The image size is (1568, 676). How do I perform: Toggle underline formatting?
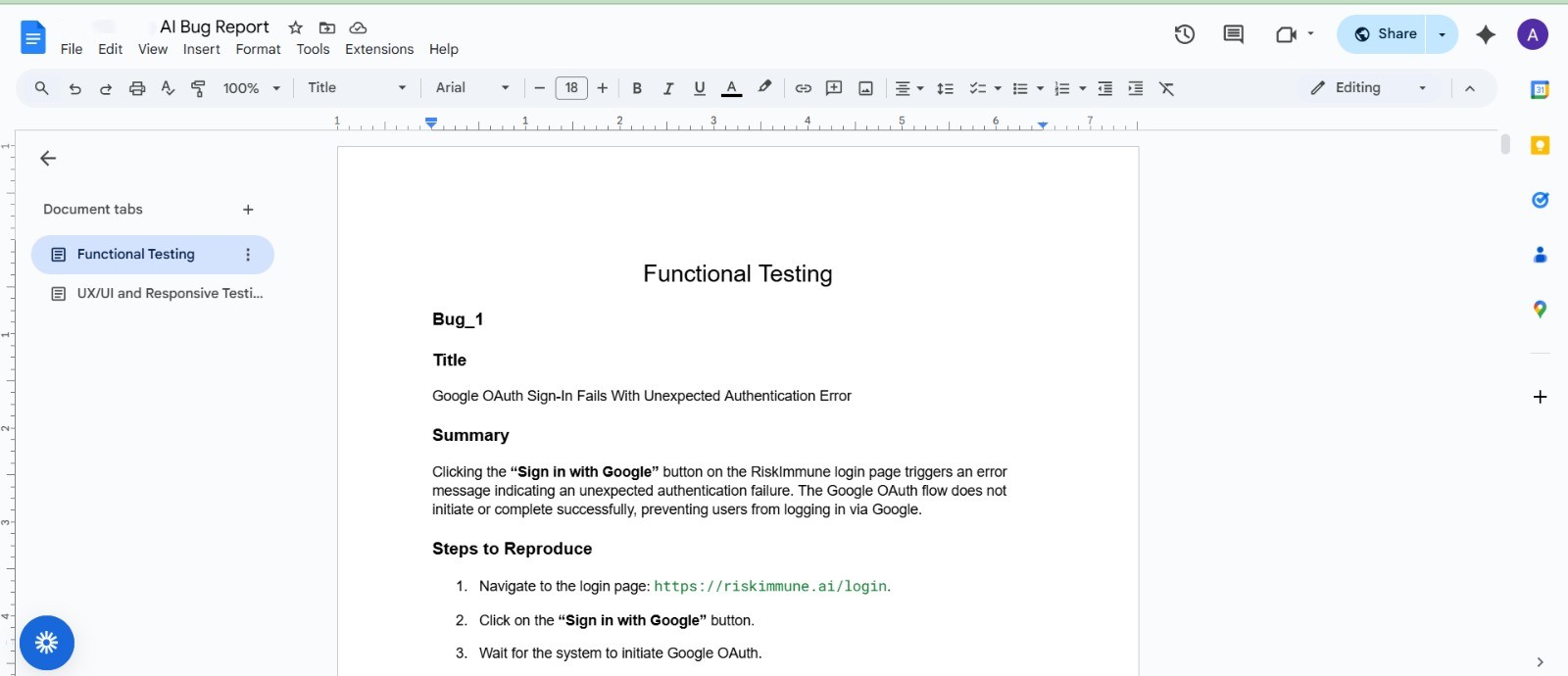click(x=700, y=88)
